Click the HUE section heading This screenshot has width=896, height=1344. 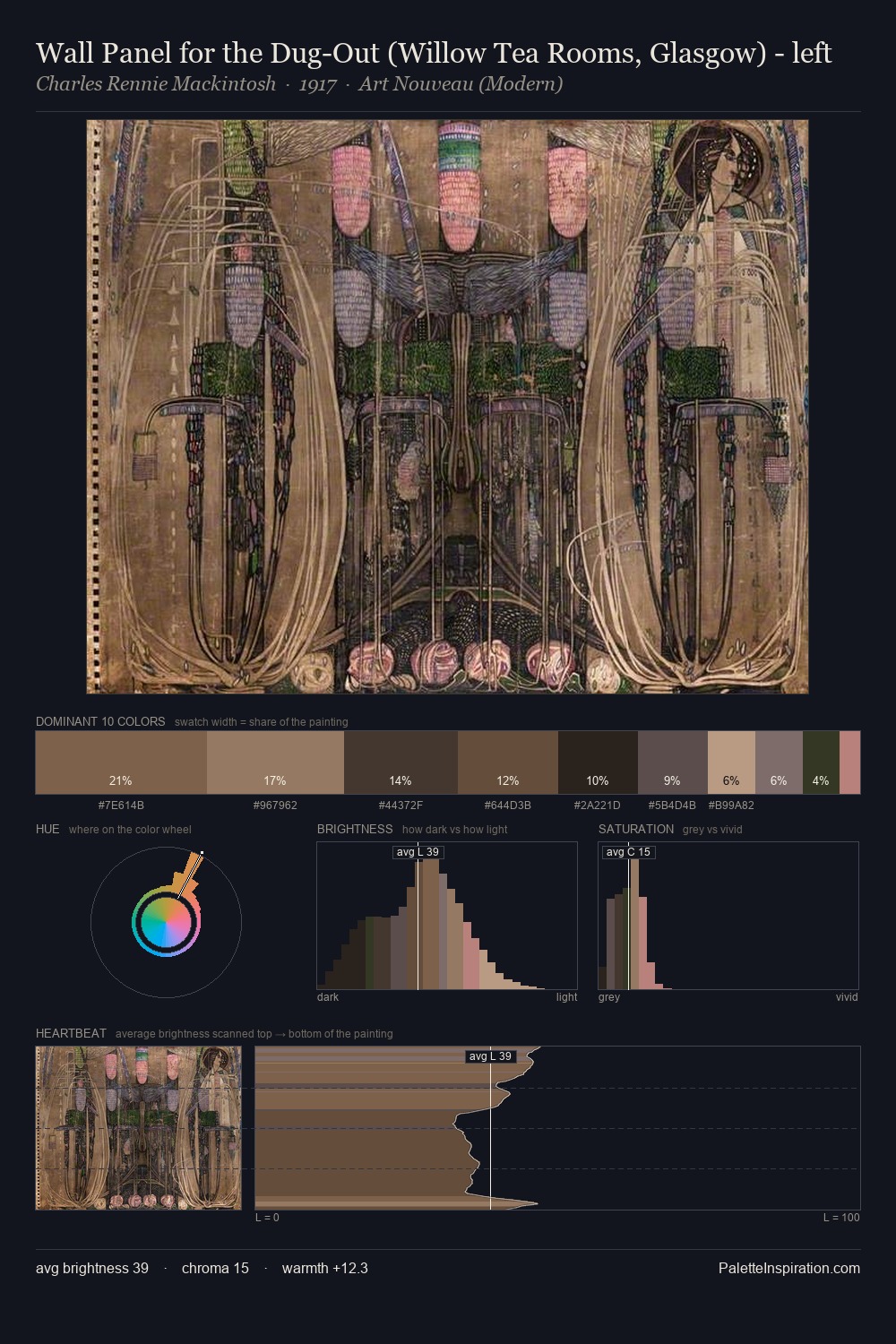pos(47,829)
